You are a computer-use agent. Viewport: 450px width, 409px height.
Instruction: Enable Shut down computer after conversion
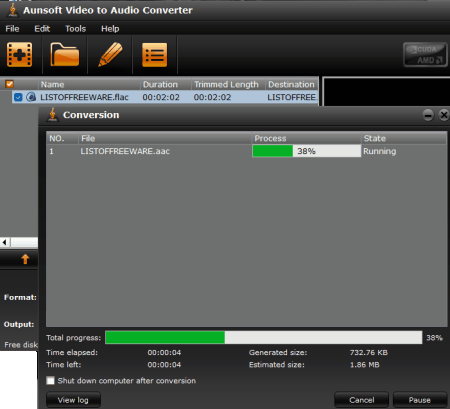[50, 381]
